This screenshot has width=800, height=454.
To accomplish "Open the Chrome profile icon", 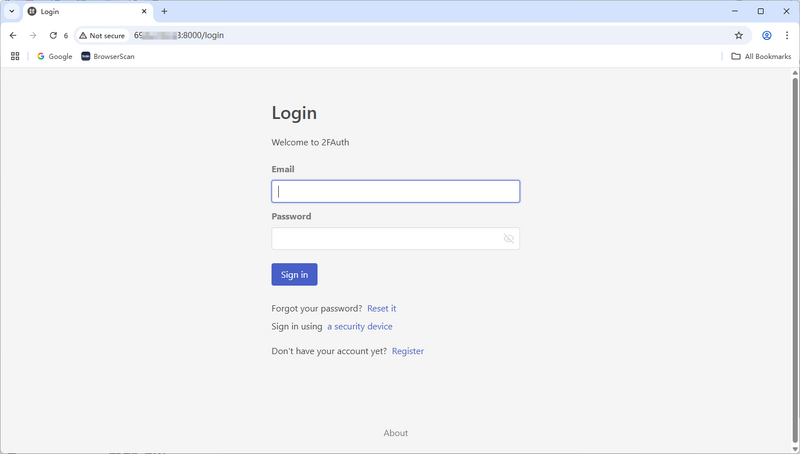I will pyautogui.click(x=767, y=35).
